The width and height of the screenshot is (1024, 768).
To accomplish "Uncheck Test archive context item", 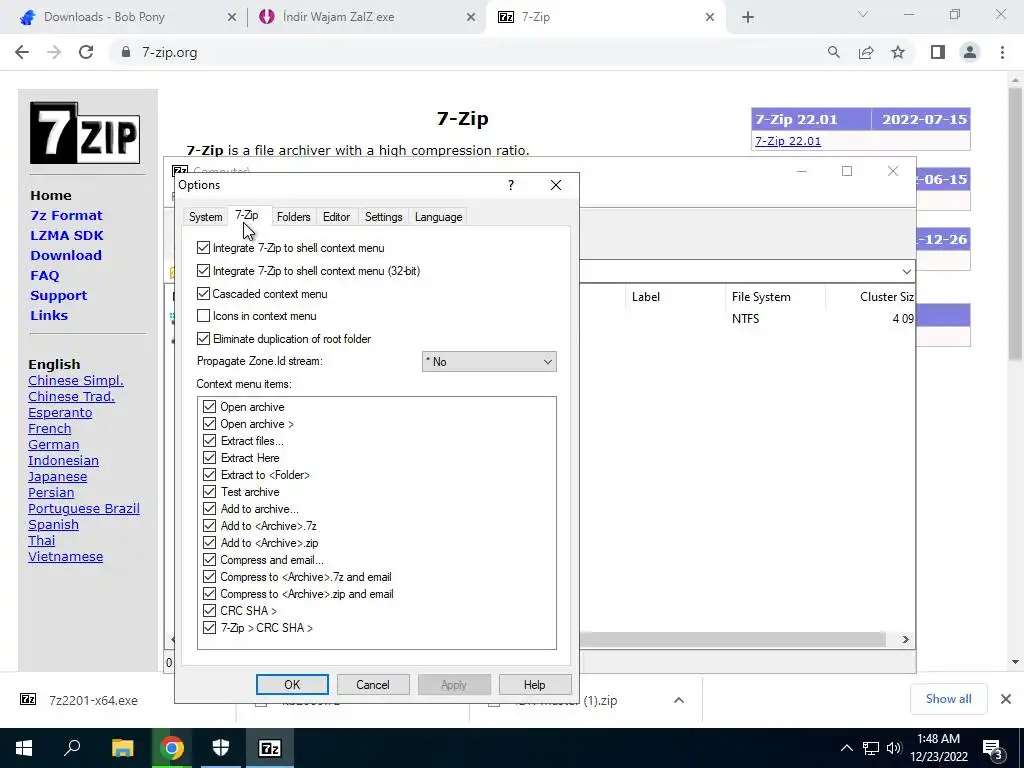I will (x=209, y=492).
